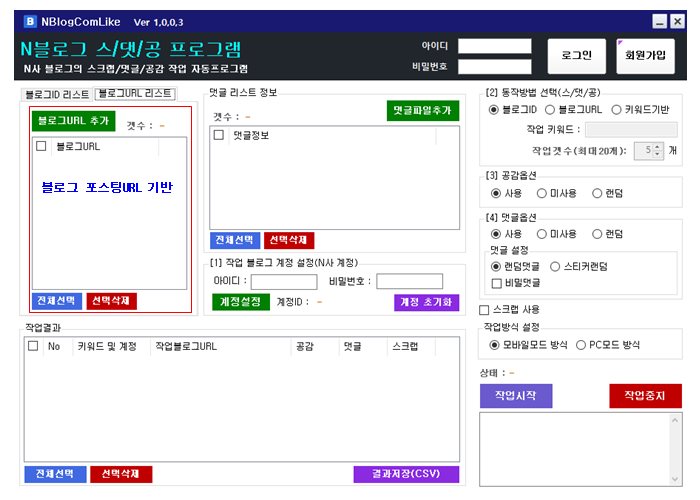Increase 작업갯수 with the up arrow

pyautogui.click(x=657, y=147)
